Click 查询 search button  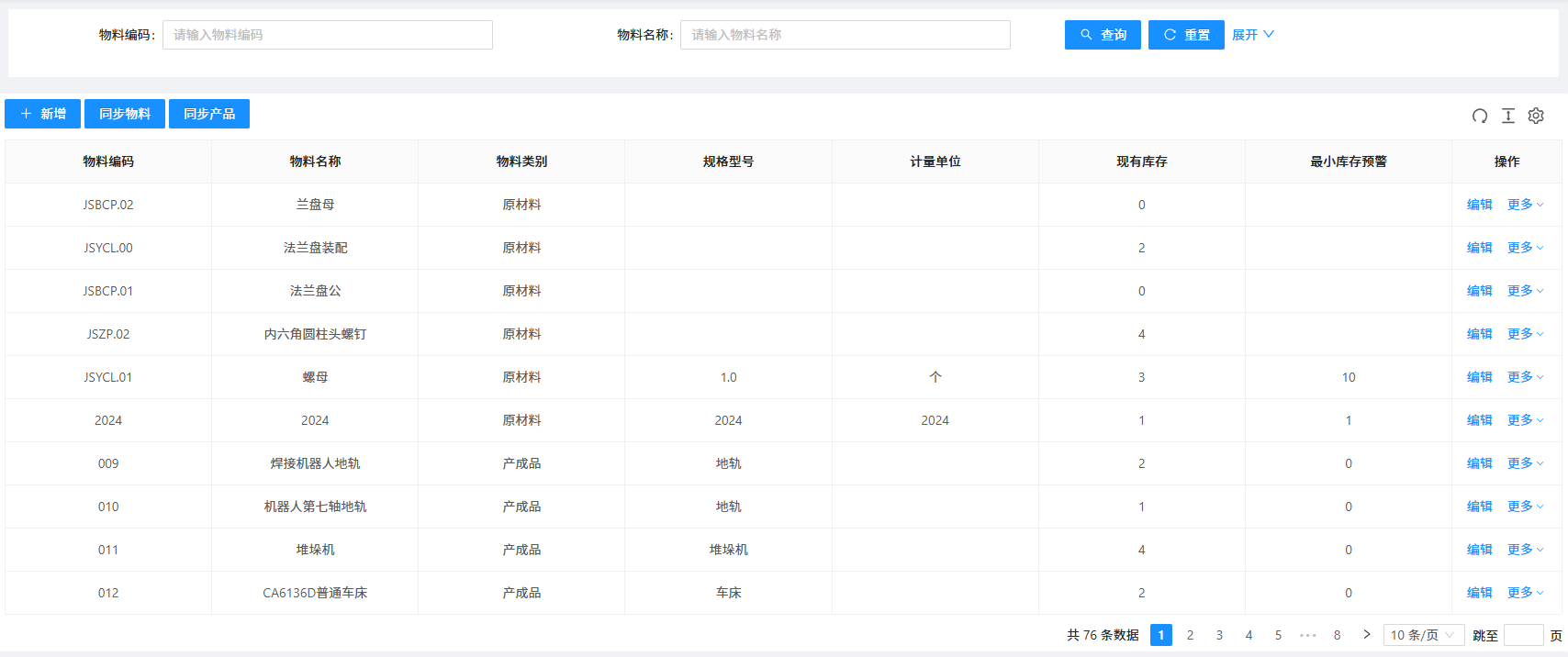1103,35
